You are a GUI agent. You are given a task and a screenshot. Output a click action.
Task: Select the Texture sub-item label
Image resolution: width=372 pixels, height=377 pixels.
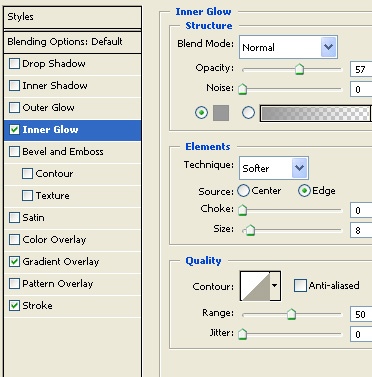tap(52, 195)
